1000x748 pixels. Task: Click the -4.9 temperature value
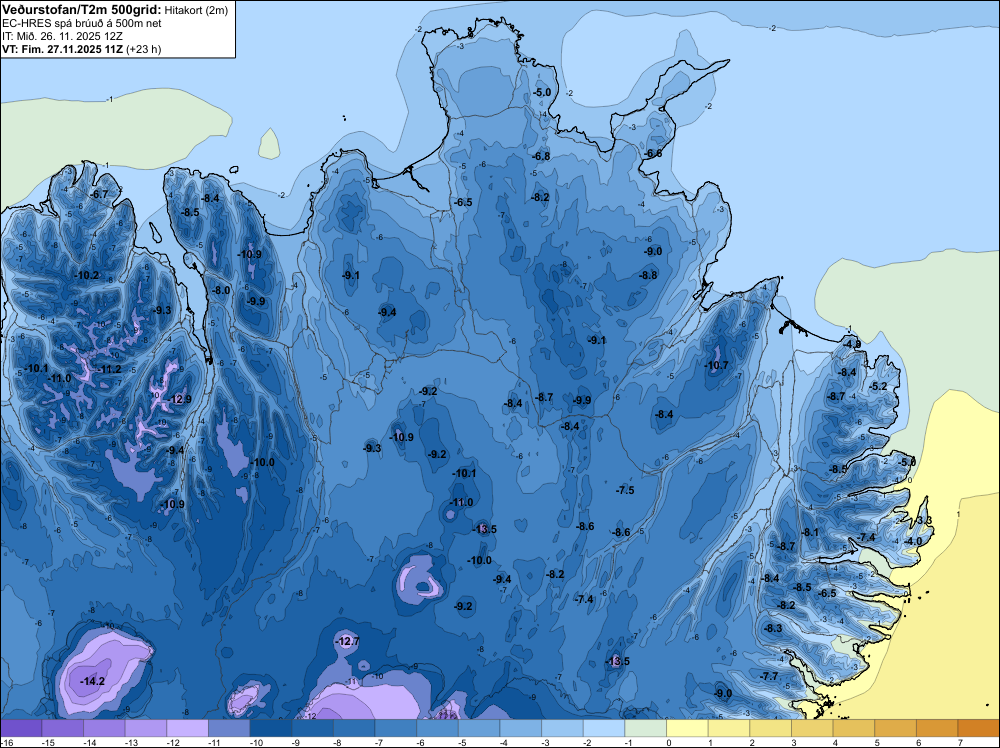point(852,344)
